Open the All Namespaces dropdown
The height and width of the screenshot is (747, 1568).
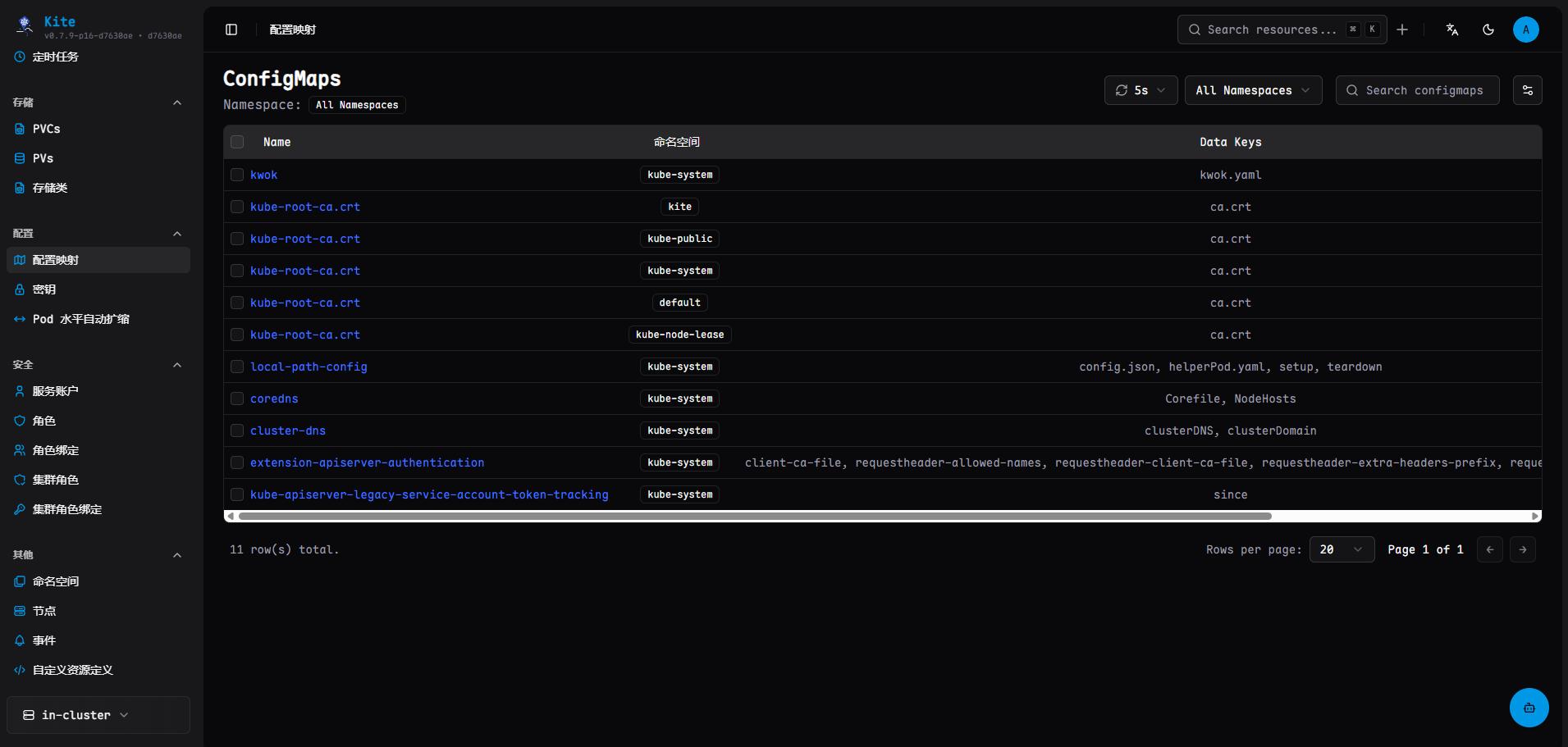pyautogui.click(x=1253, y=90)
